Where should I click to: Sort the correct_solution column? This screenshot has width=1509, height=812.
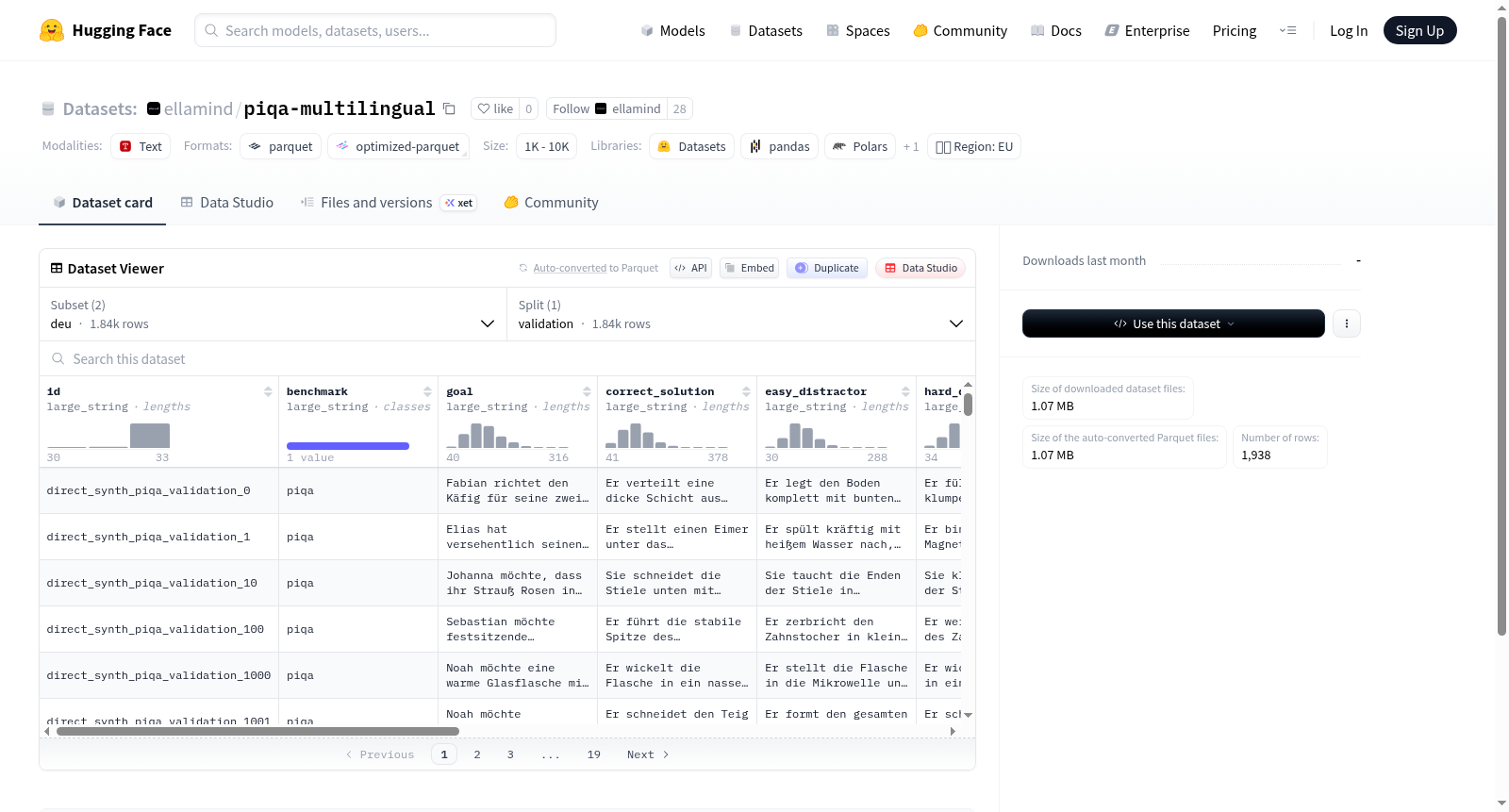click(x=746, y=391)
